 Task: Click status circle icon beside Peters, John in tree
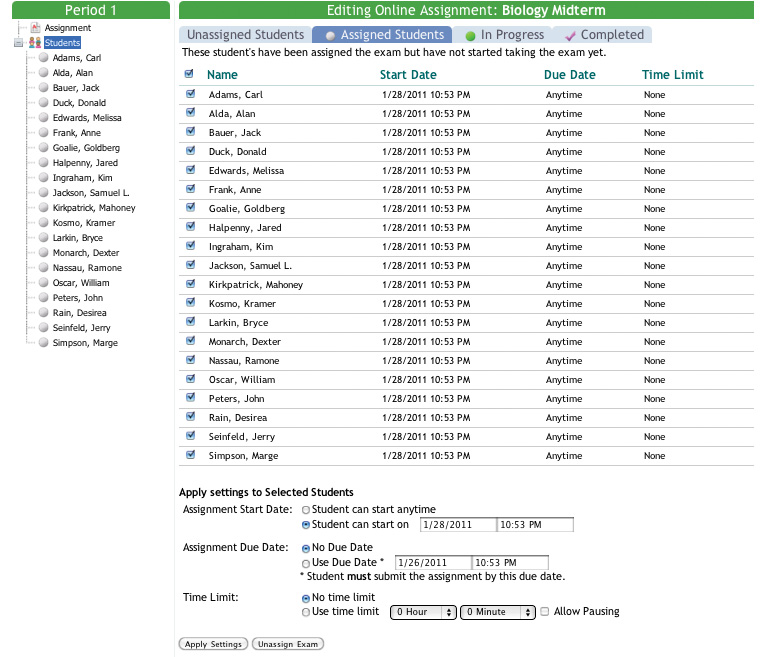tap(44, 298)
